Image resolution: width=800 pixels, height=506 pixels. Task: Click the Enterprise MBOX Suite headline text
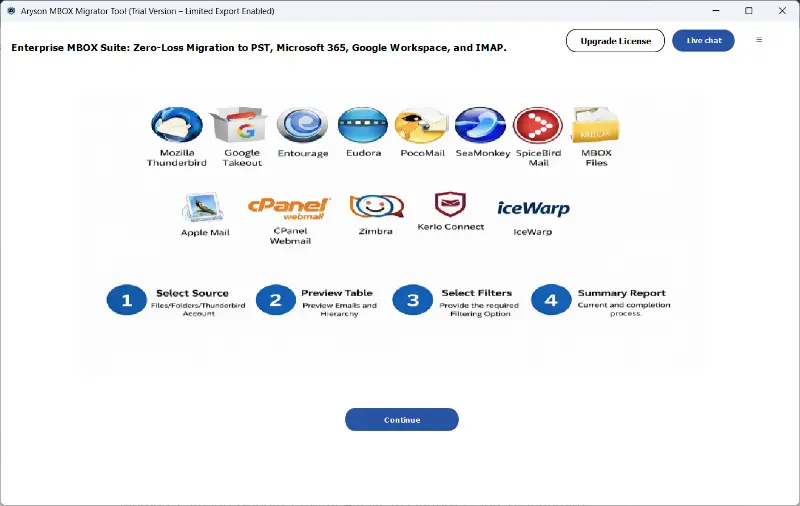pos(259,48)
